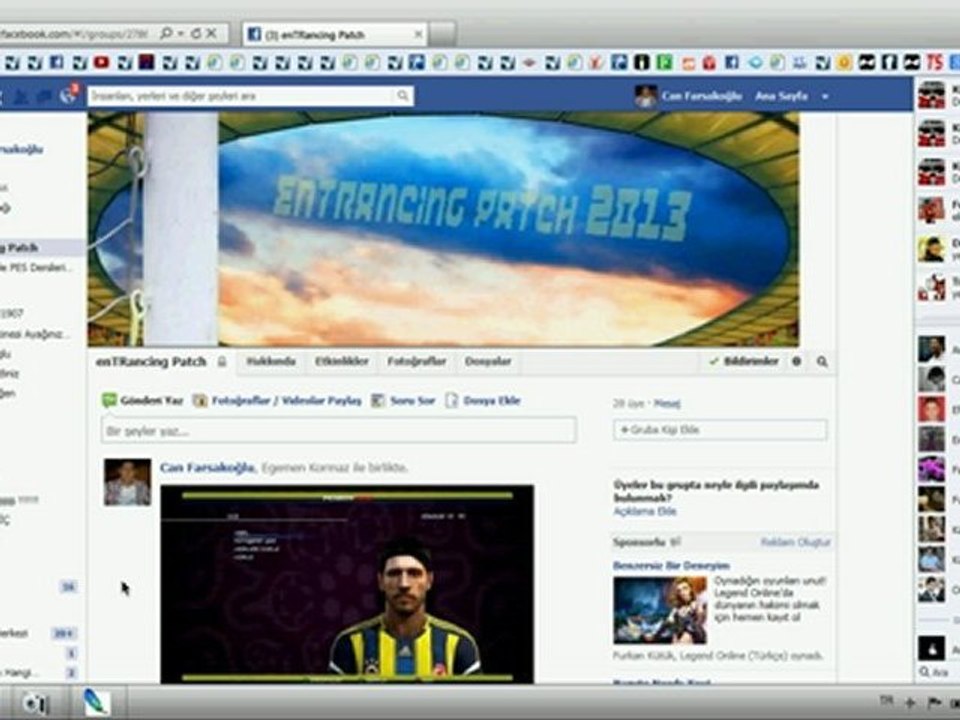Open the red TS bookmark icon

(x=934, y=62)
